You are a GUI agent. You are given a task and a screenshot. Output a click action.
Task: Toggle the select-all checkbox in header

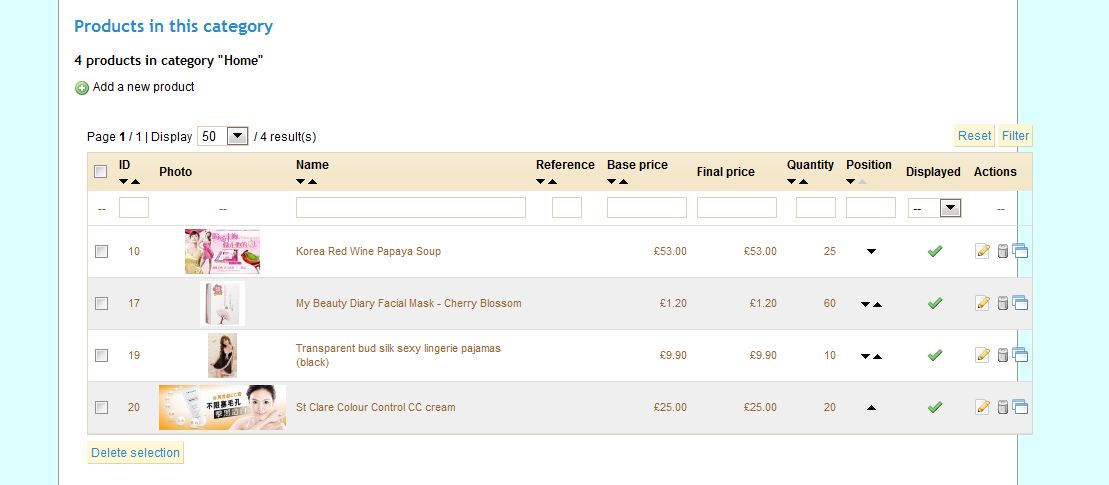101,171
